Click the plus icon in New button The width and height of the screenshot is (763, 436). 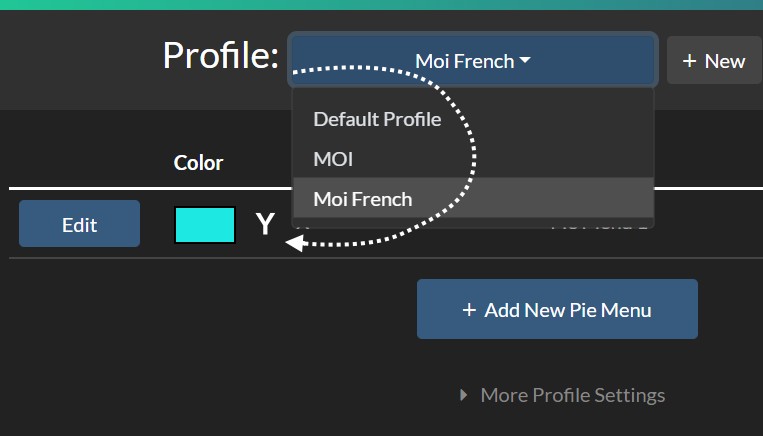tap(689, 61)
